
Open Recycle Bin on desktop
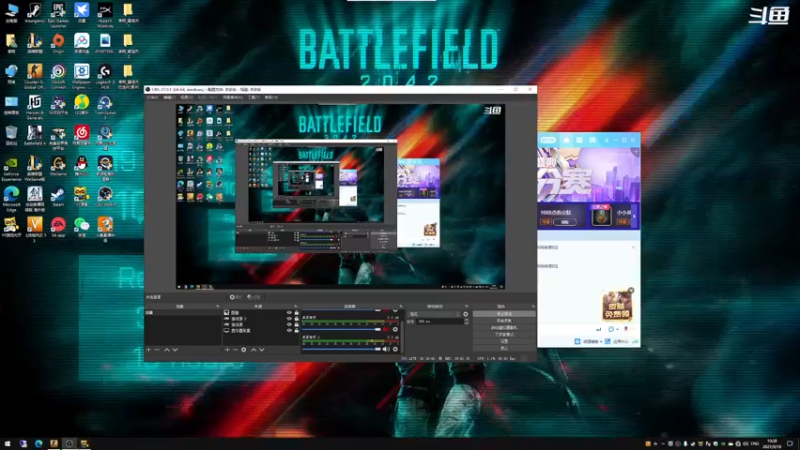pos(11,136)
